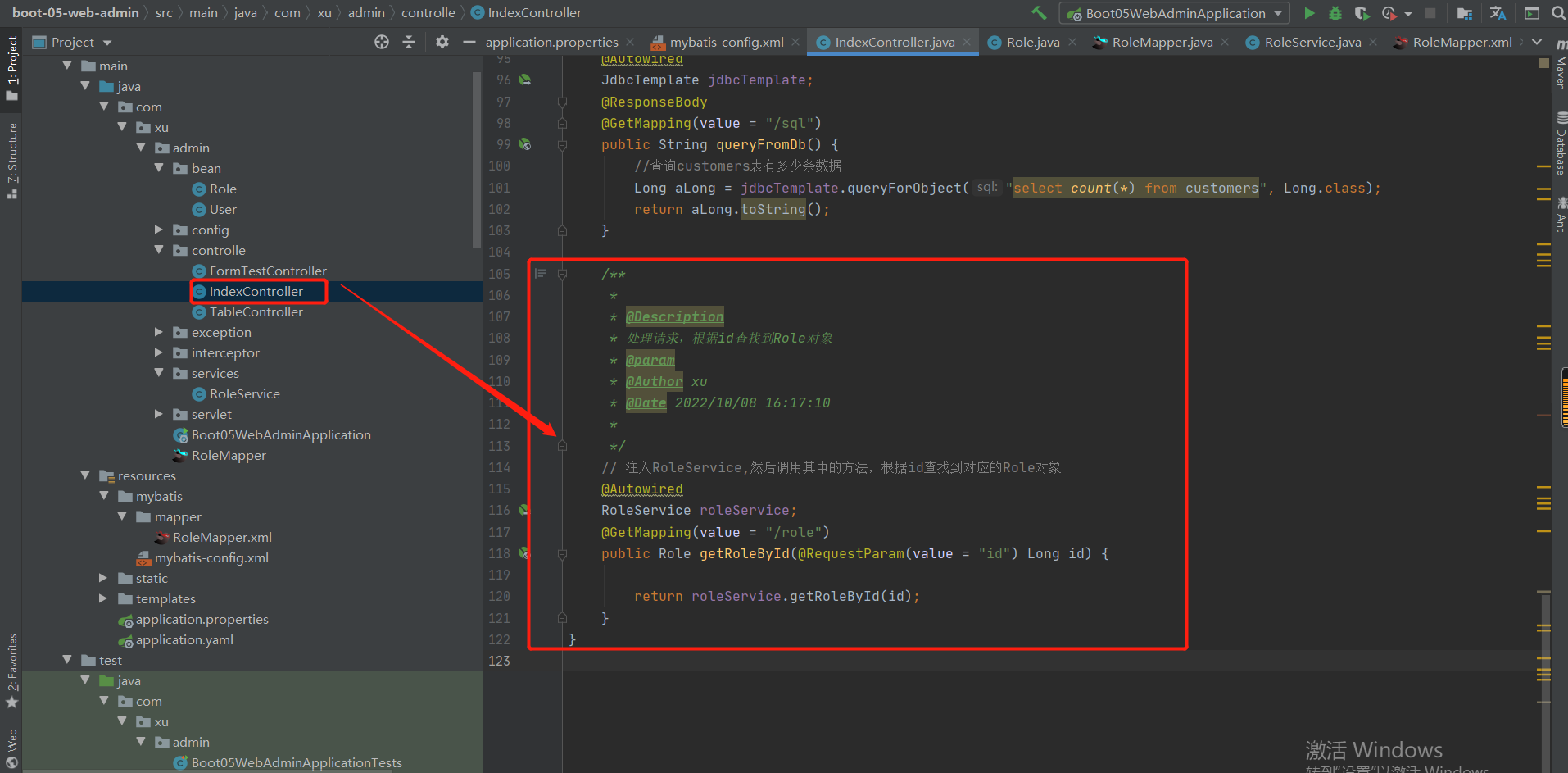This screenshot has width=1568, height=773.
Task: Toggle the 1: Project tool window button
Action: tap(12, 69)
